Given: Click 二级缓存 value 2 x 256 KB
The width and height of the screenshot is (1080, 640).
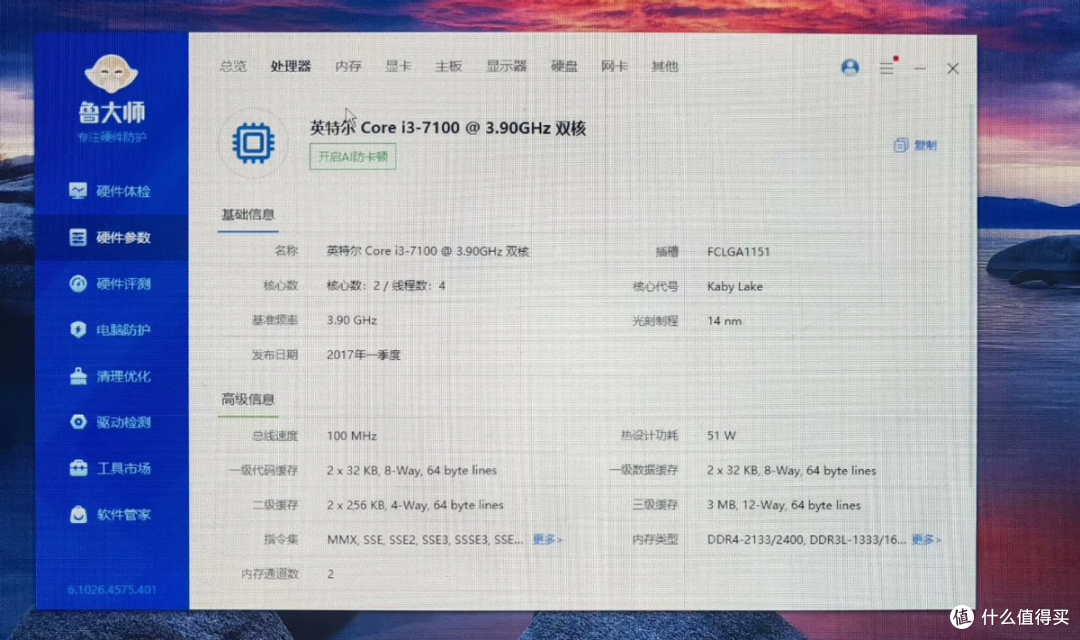Looking at the screenshot, I should click(415, 505).
